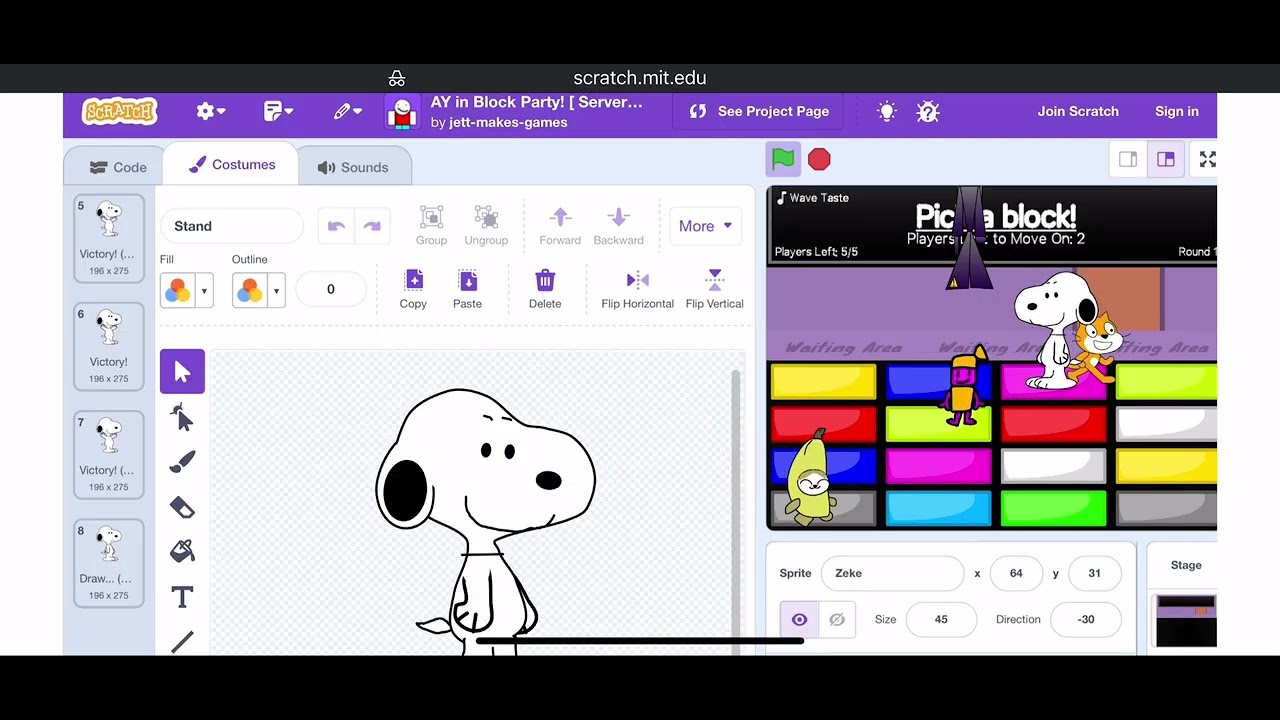Enter full screen stage mode
The width and height of the screenshot is (1280, 720).
coord(1207,159)
